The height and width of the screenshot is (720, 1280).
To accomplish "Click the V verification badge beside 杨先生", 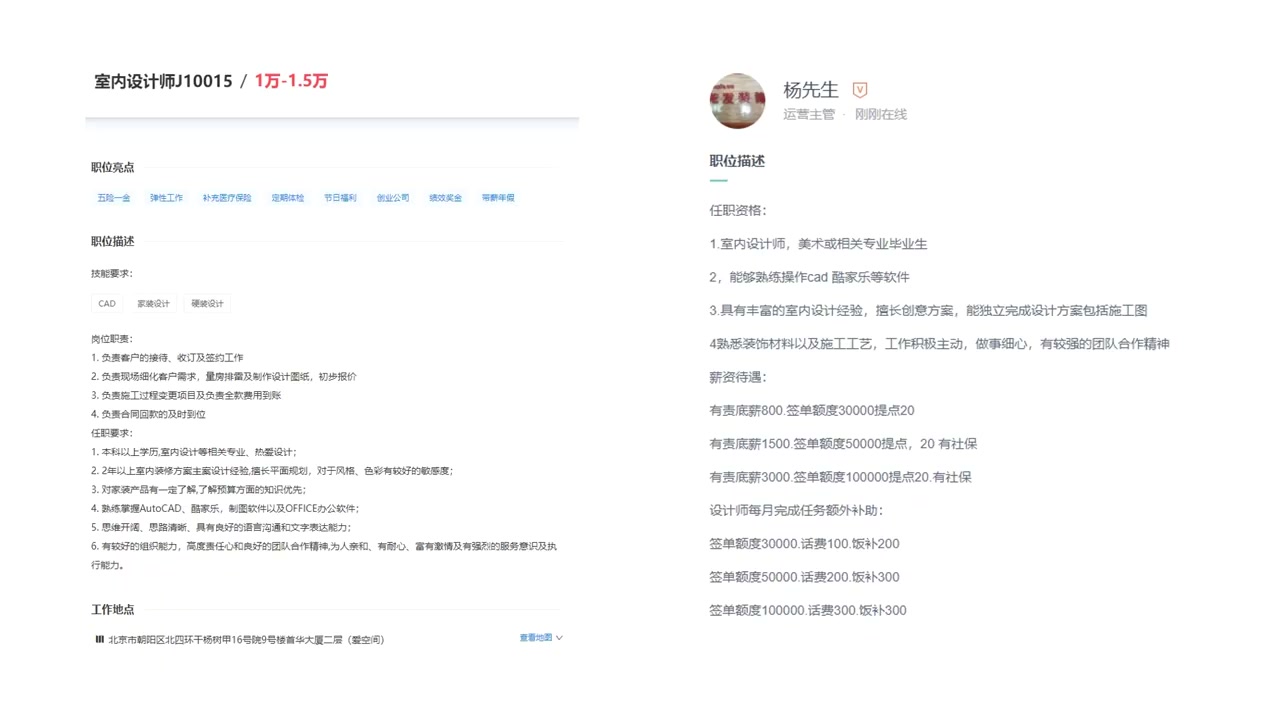I will [x=859, y=89].
